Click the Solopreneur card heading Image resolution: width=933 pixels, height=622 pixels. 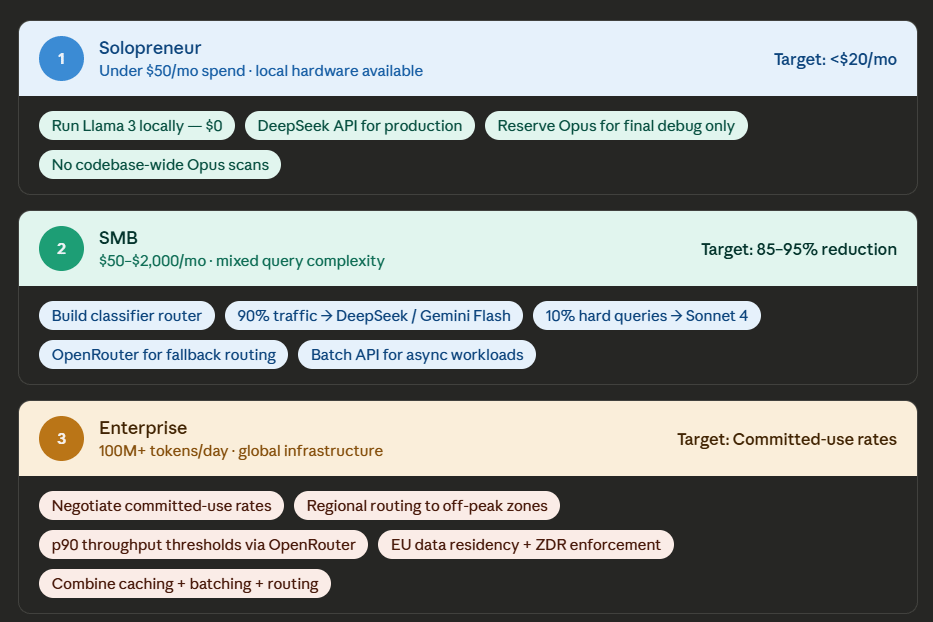click(x=150, y=48)
